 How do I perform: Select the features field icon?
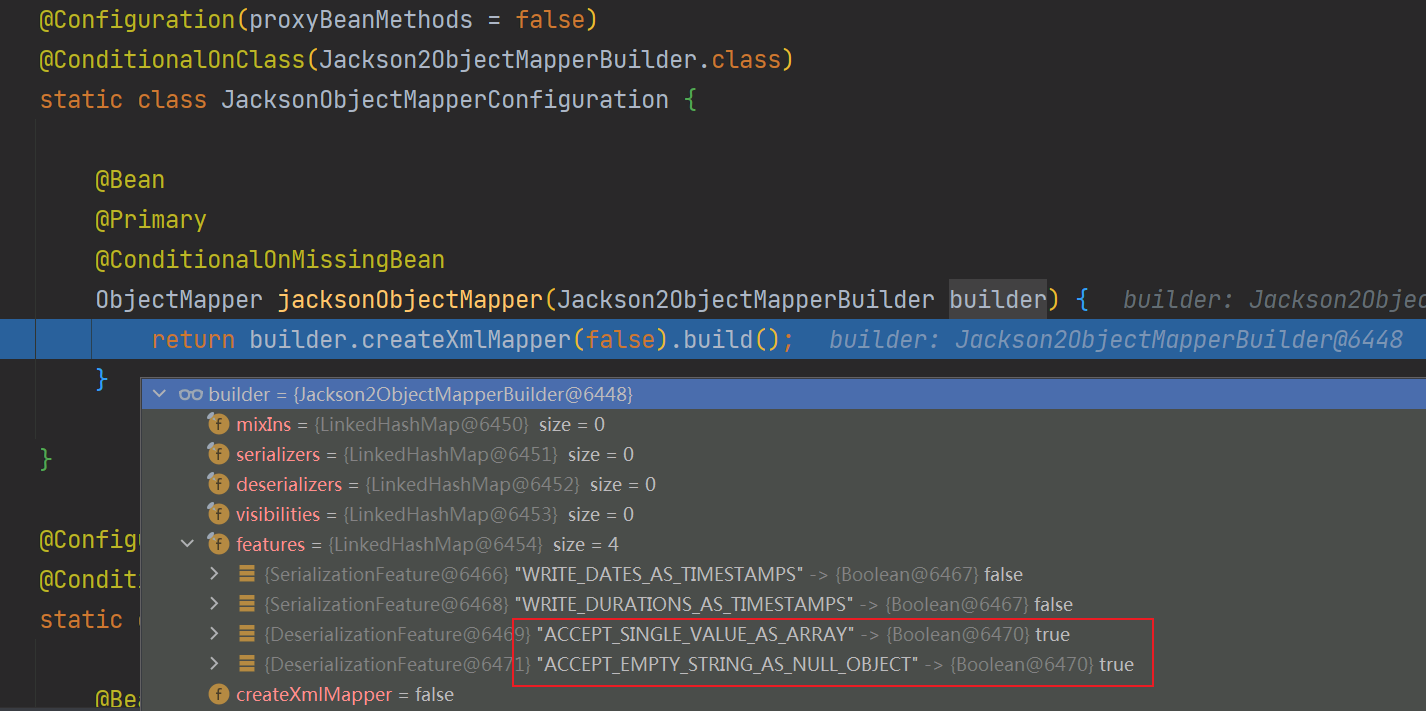tap(218, 544)
